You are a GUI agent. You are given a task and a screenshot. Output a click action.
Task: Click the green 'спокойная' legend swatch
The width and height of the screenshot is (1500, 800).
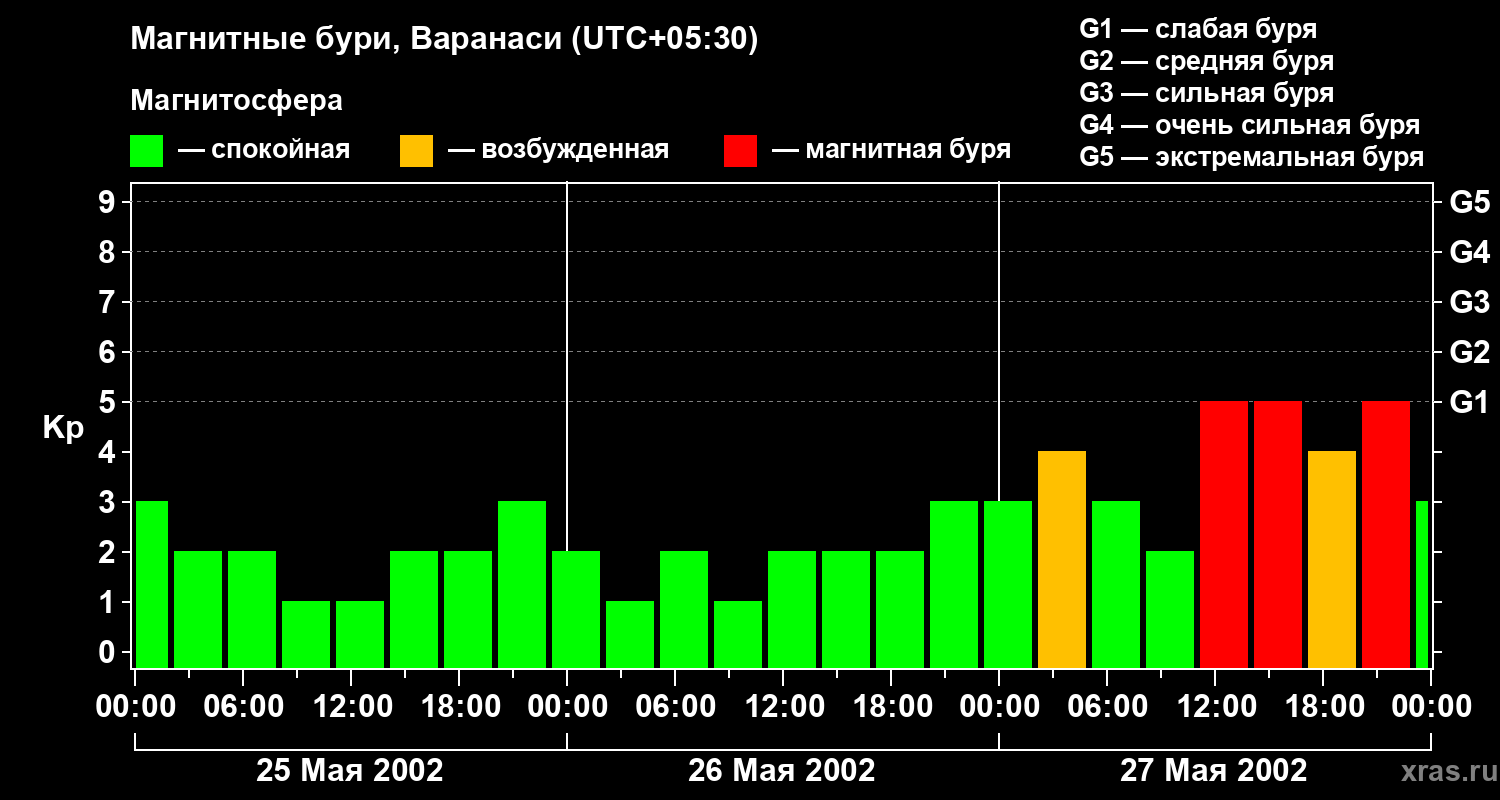147,151
